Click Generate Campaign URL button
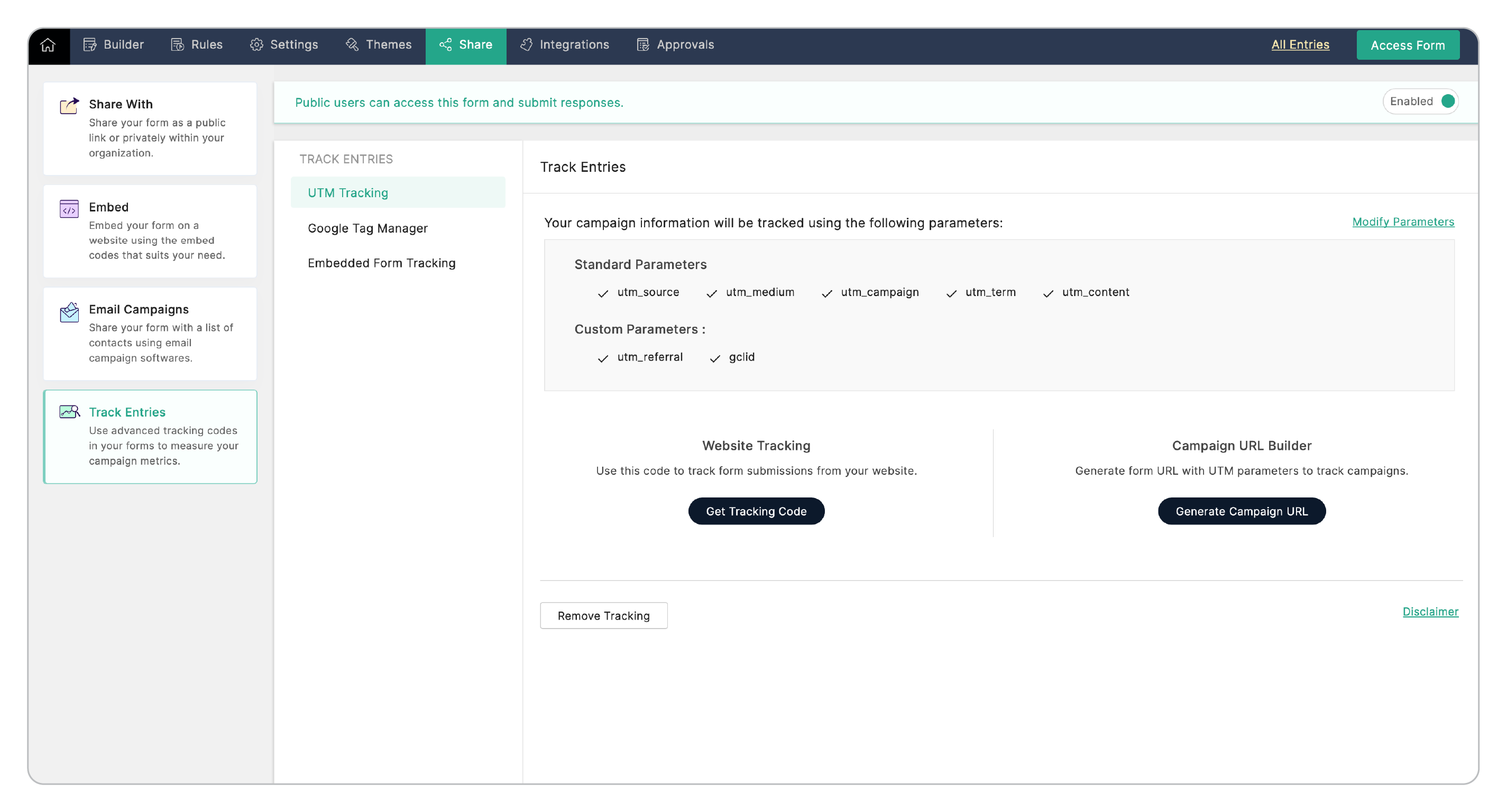The width and height of the screenshot is (1507, 812). point(1241,511)
